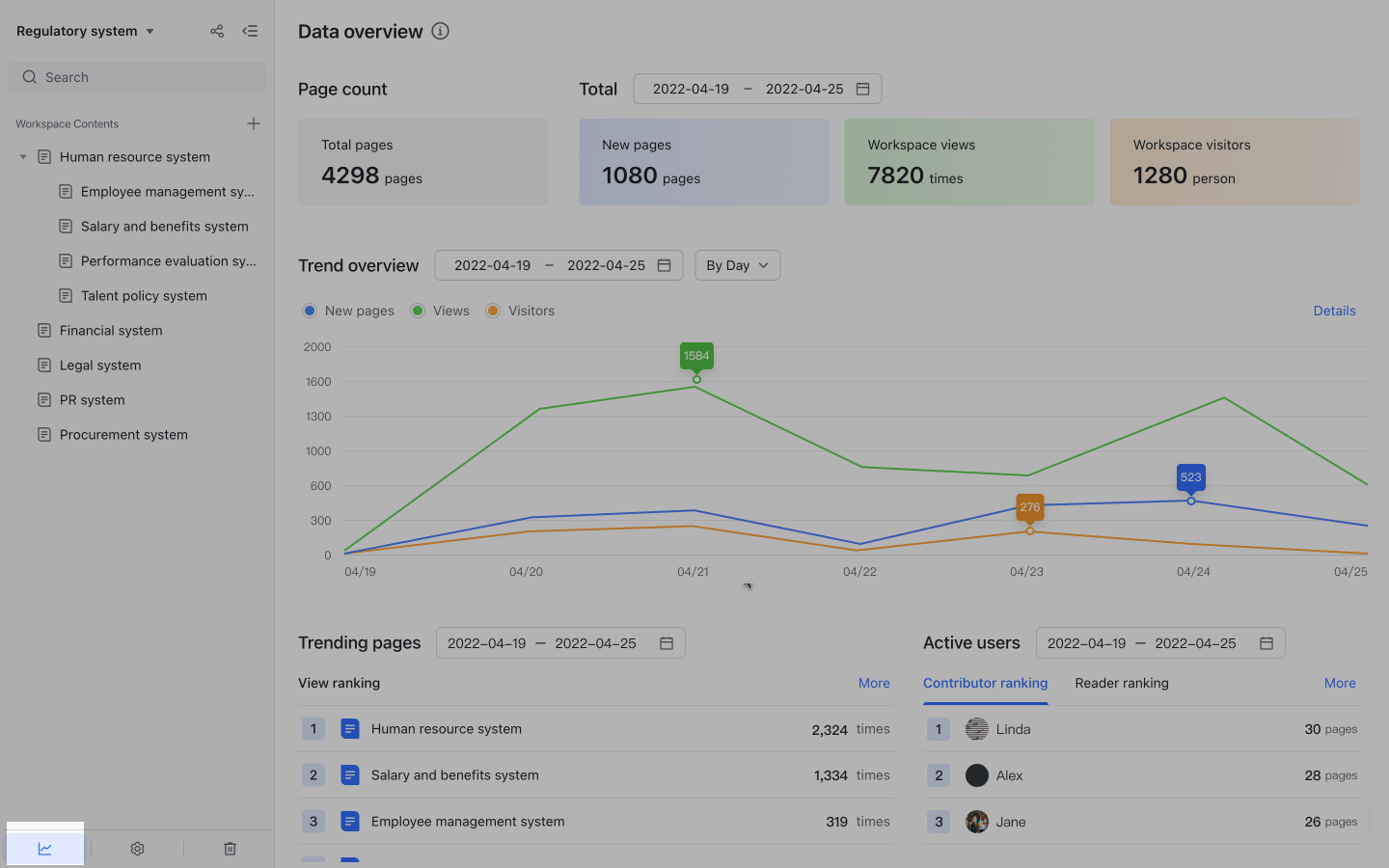Viewport: 1389px width, 868px height.
Task: Click More next to View ranking
Action: click(x=874, y=683)
